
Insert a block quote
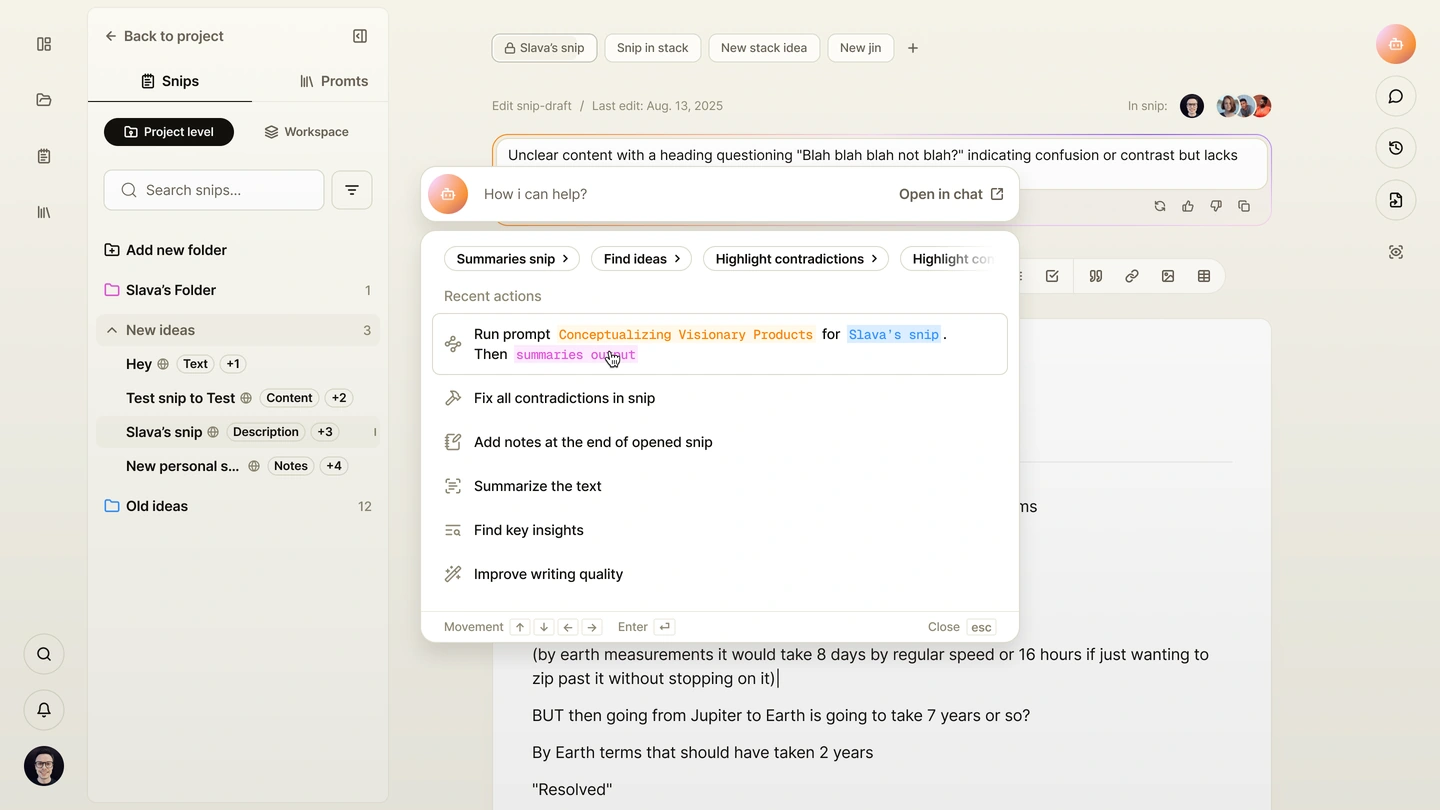pos(1096,276)
